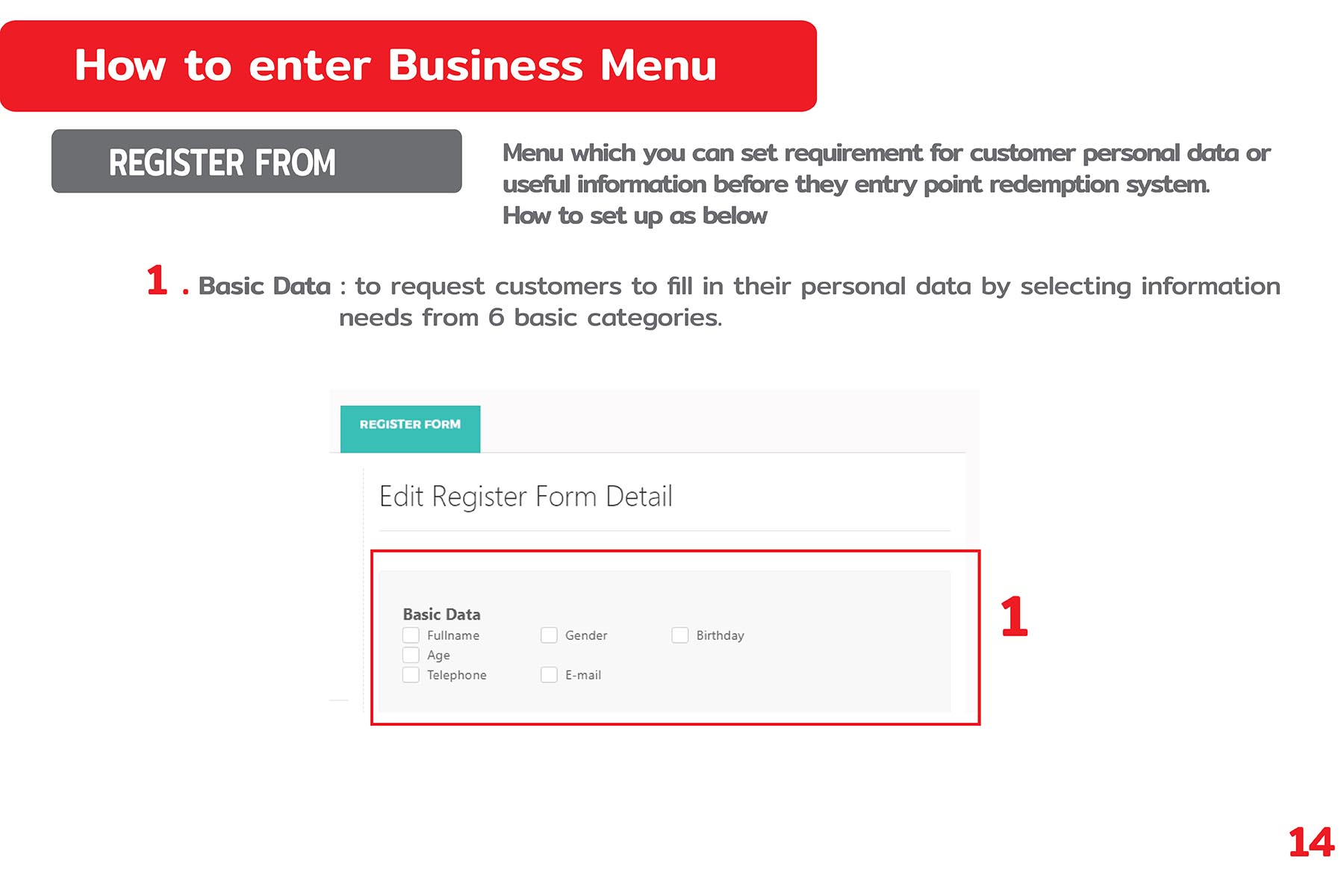The width and height of the screenshot is (1344, 896).
Task: Click the red number 1 beside form box
Action: pyautogui.click(x=1013, y=617)
